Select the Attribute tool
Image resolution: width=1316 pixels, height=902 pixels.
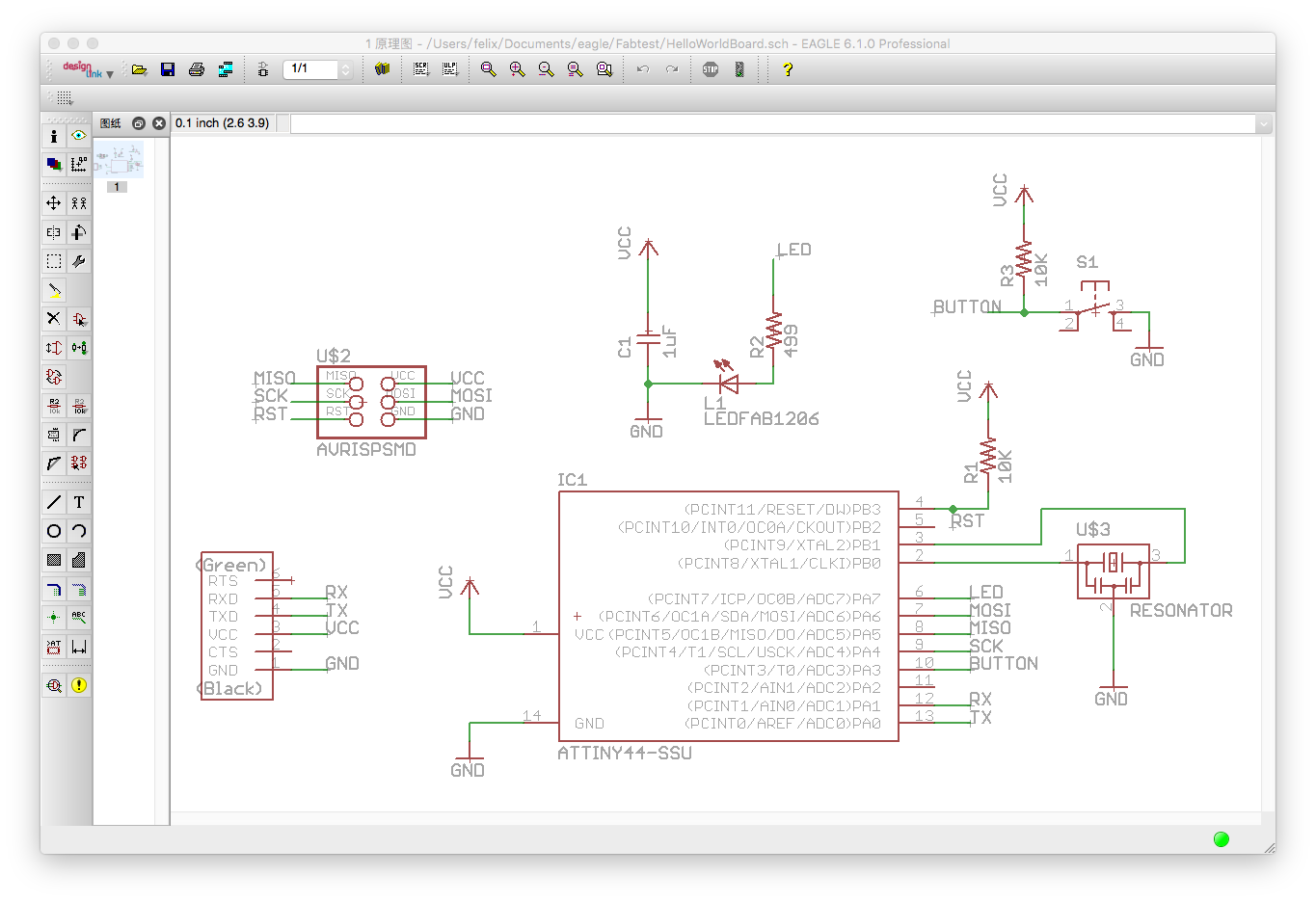coord(54,647)
